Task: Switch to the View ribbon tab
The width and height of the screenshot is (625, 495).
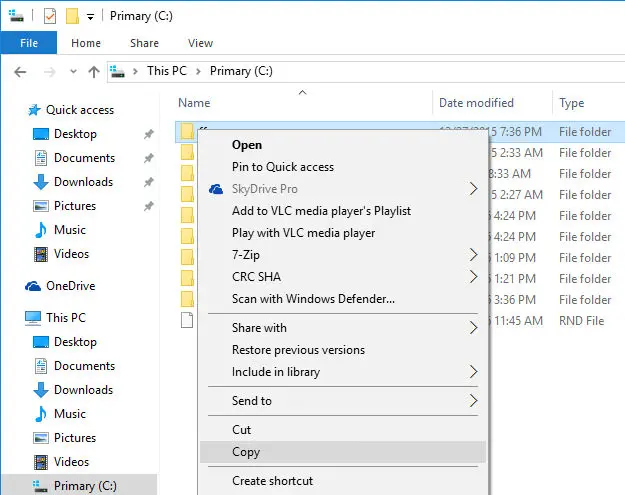Action: pos(200,43)
